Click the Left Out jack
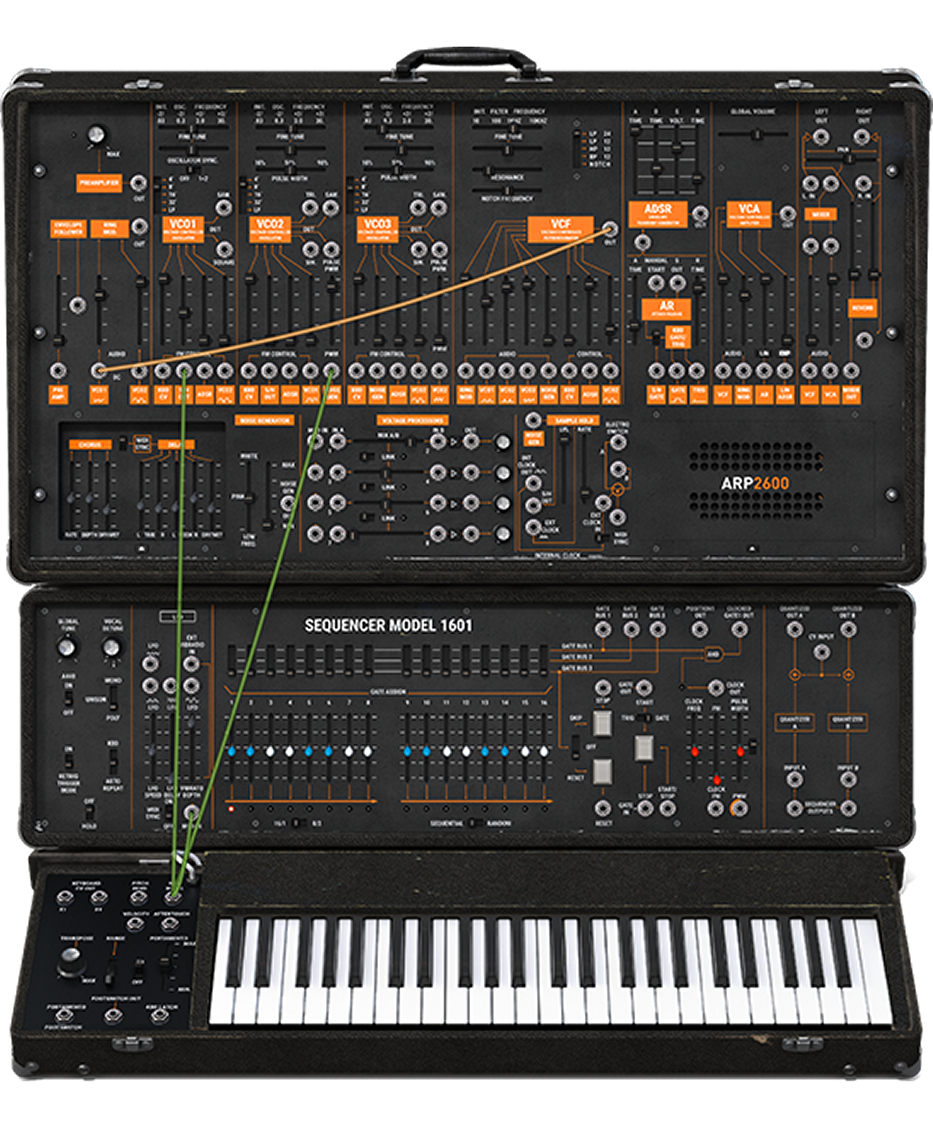 click(x=821, y=137)
